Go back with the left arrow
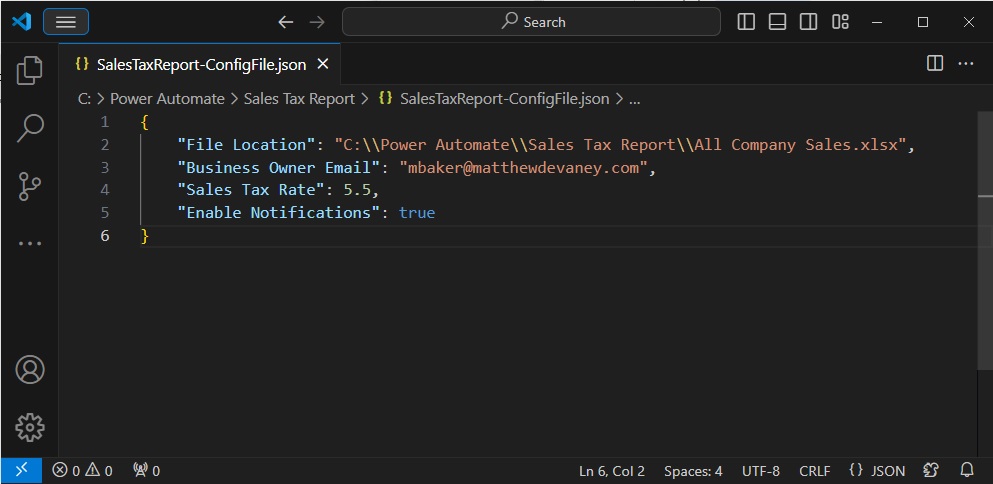Screen dimensions: 993x484 pyautogui.click(x=286, y=22)
